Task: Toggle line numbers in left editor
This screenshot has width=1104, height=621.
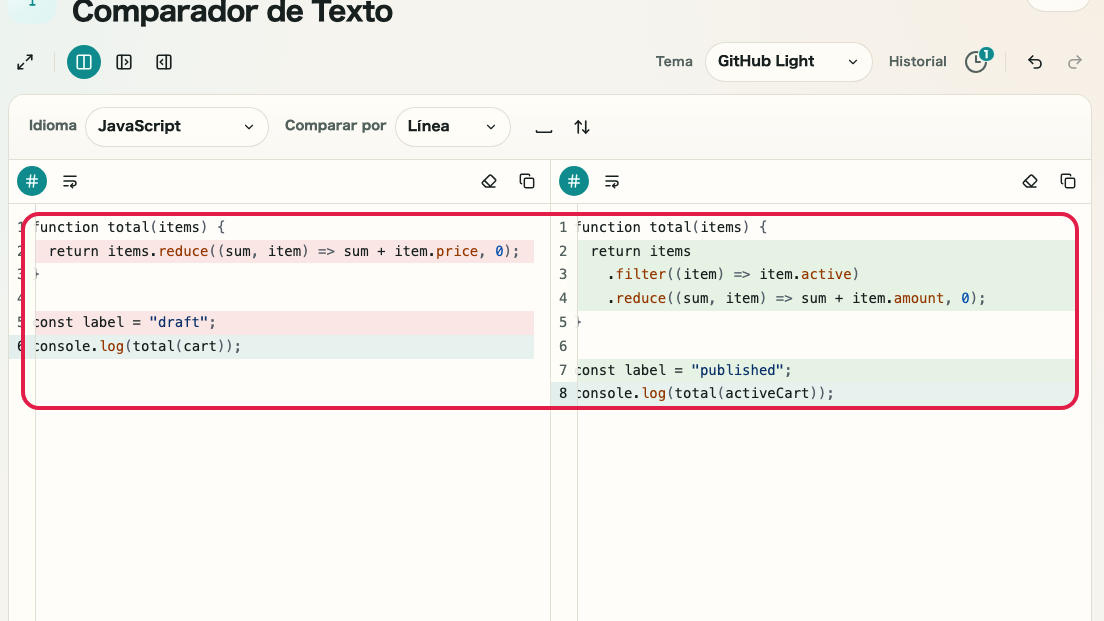Action: point(32,182)
